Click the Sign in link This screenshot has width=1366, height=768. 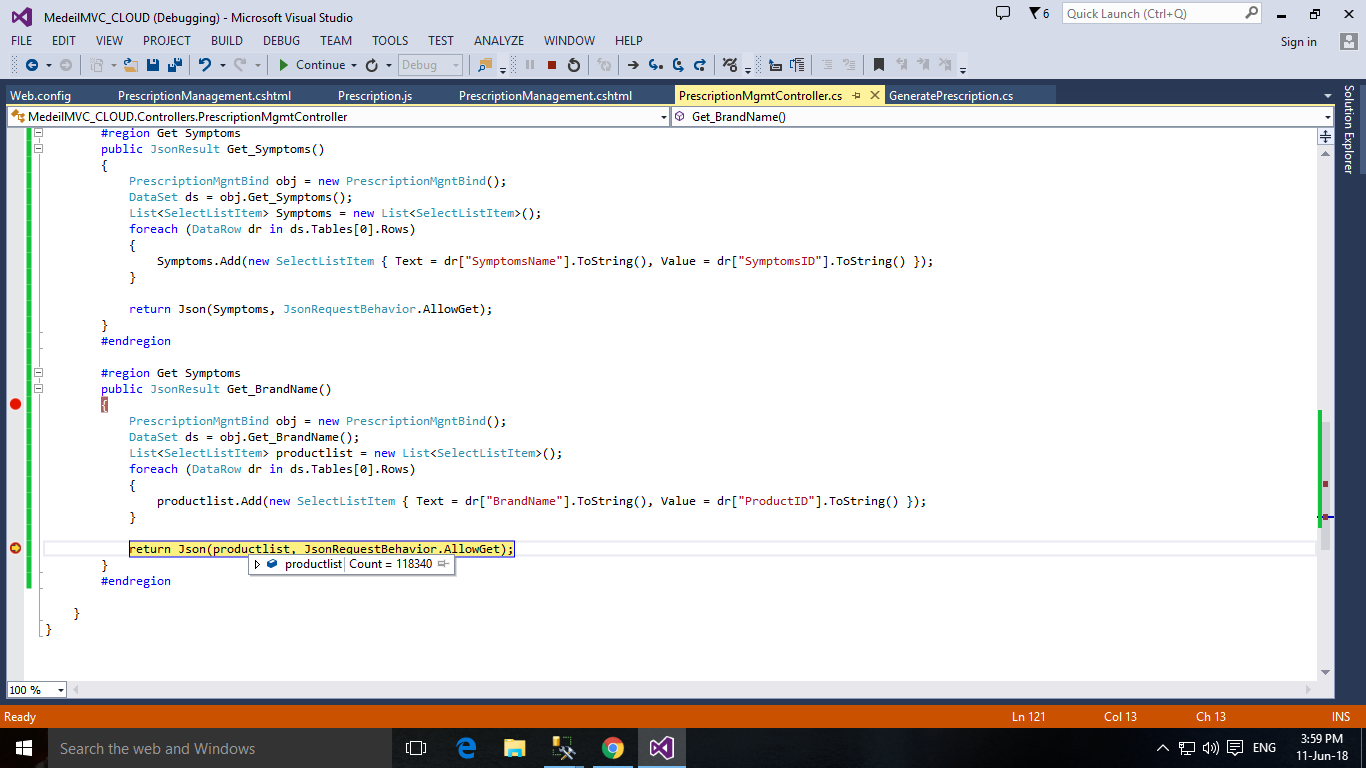pyautogui.click(x=1299, y=42)
